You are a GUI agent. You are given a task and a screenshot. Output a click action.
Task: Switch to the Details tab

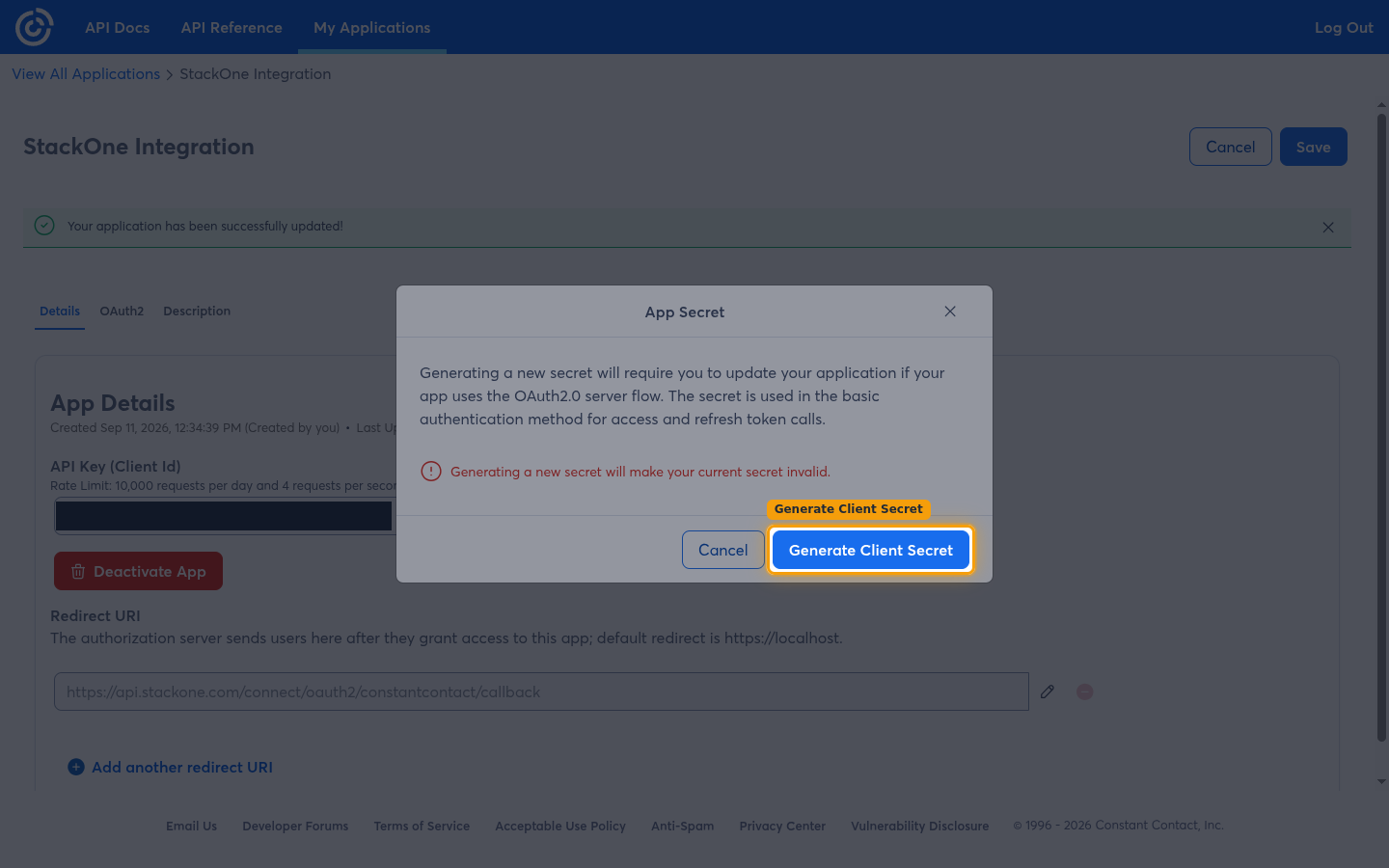pos(60,311)
